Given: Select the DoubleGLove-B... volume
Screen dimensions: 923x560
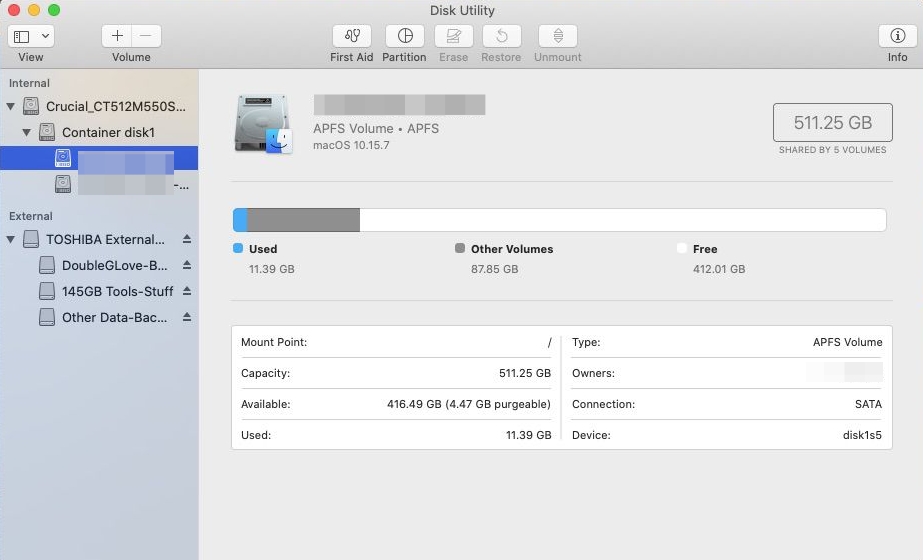Looking at the screenshot, I should [99, 266].
